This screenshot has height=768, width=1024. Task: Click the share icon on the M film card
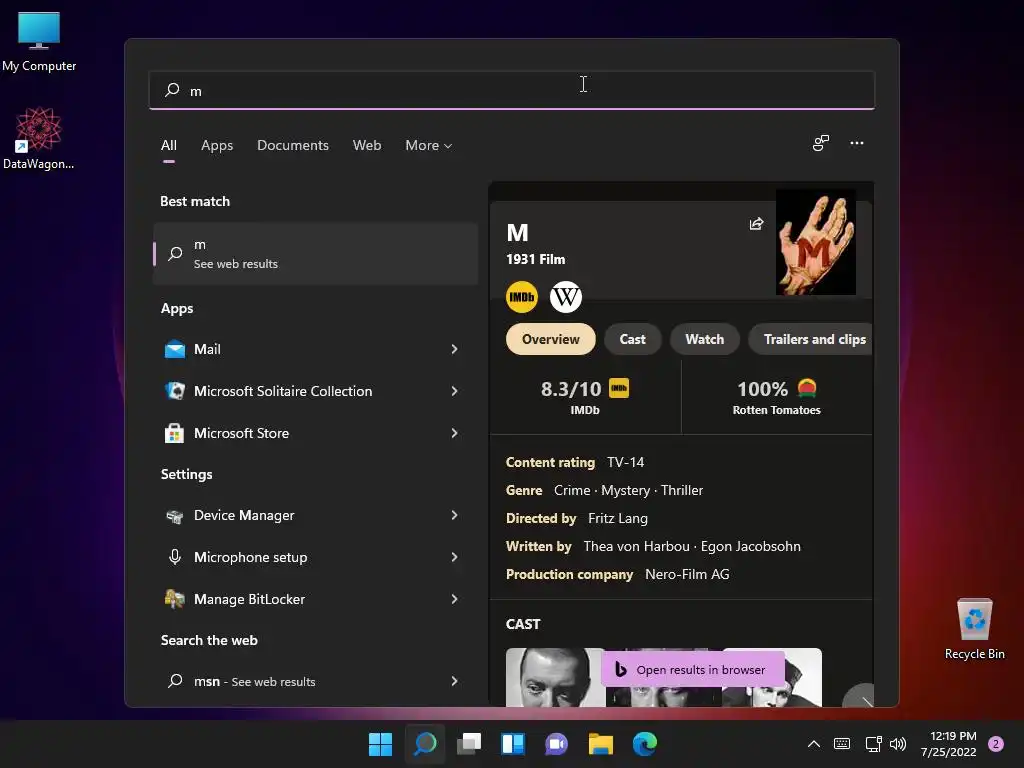pos(756,224)
